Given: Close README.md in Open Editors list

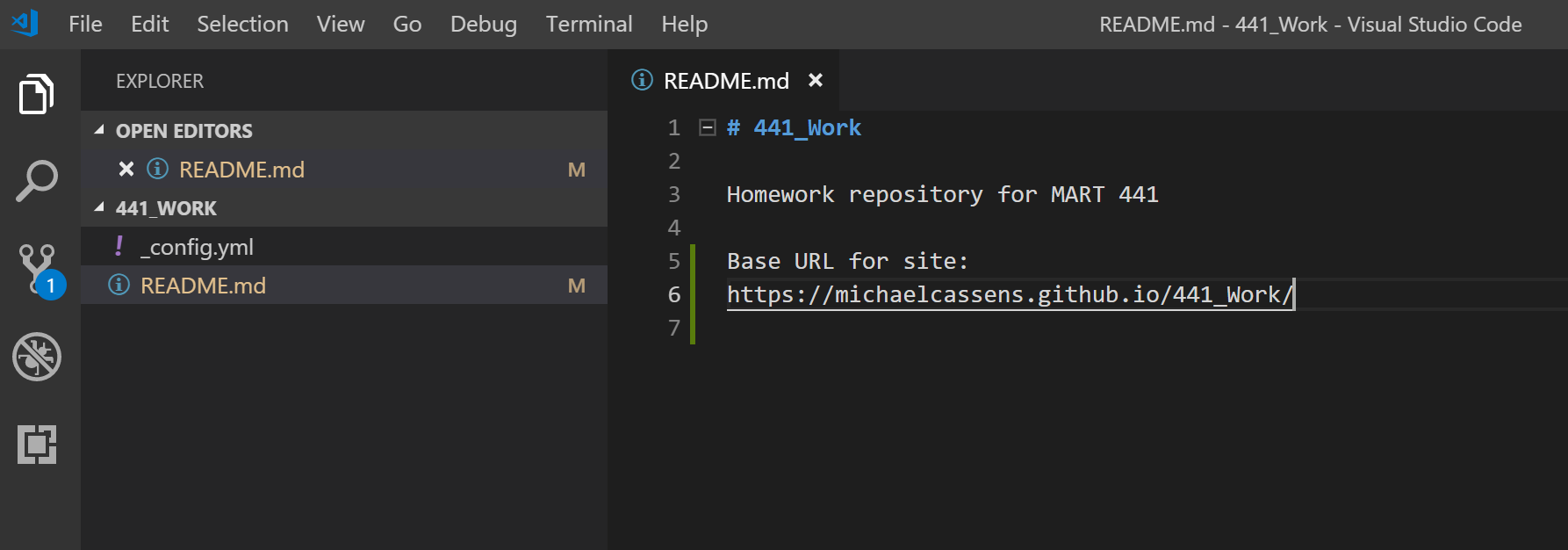Looking at the screenshot, I should tap(126, 169).
